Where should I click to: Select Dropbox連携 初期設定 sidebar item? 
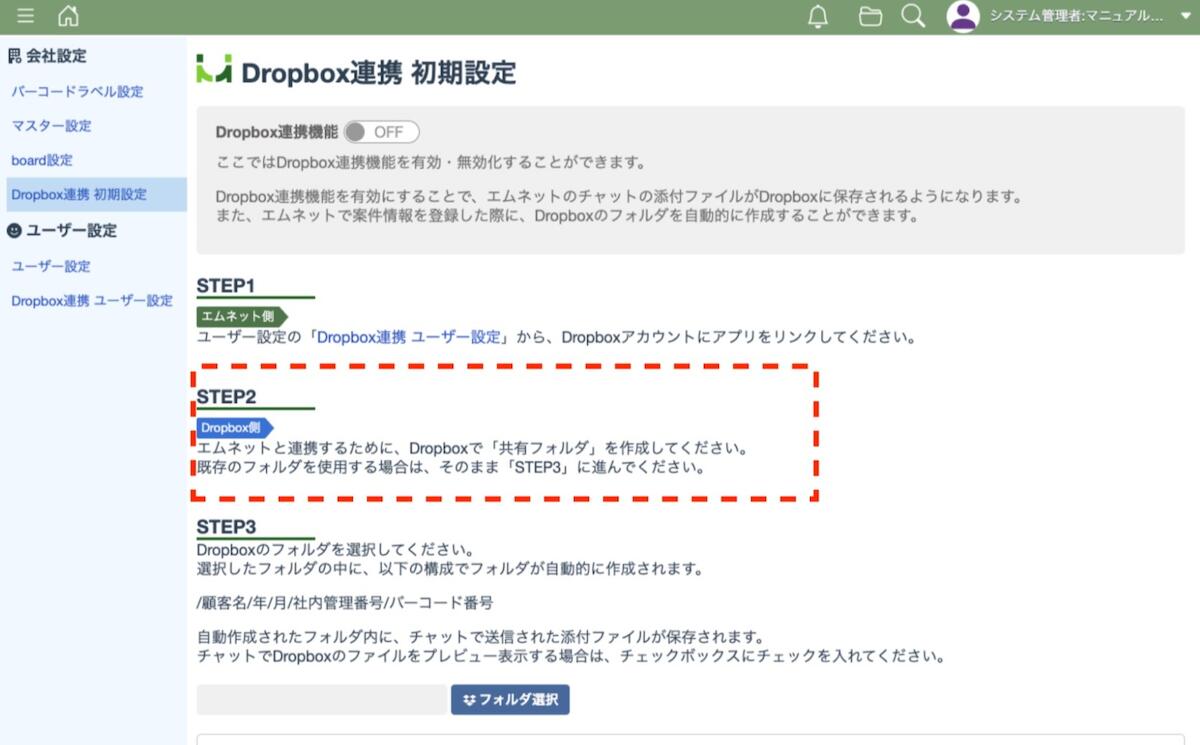click(x=79, y=195)
